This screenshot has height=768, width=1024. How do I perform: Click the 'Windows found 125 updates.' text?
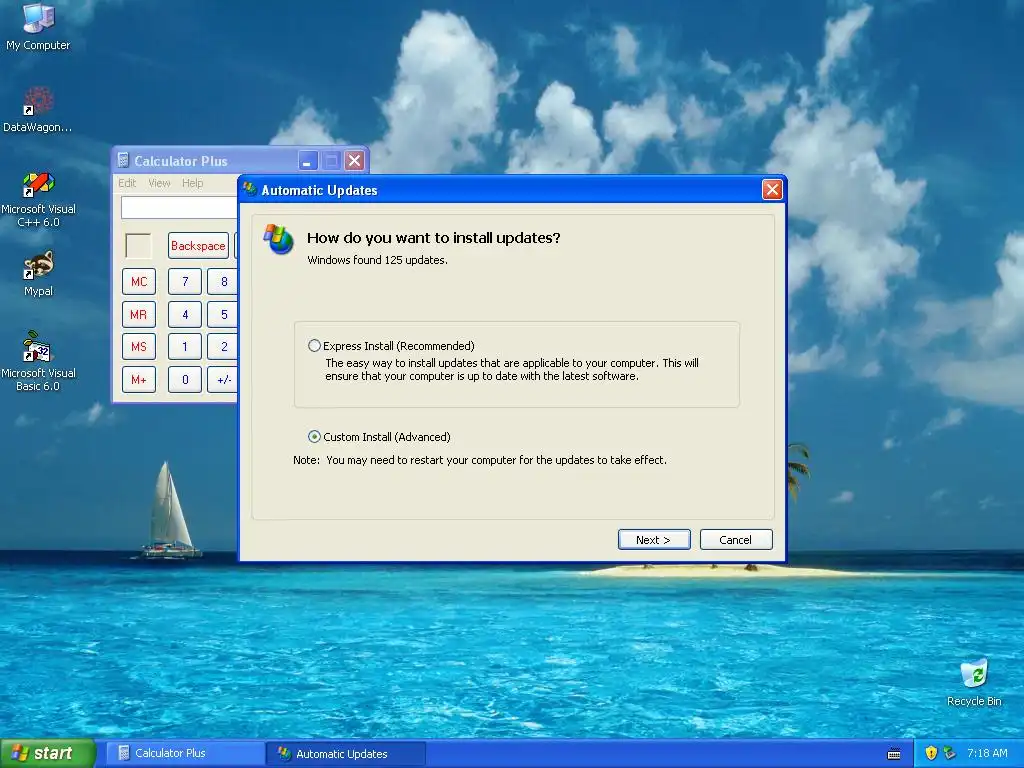coord(377,260)
